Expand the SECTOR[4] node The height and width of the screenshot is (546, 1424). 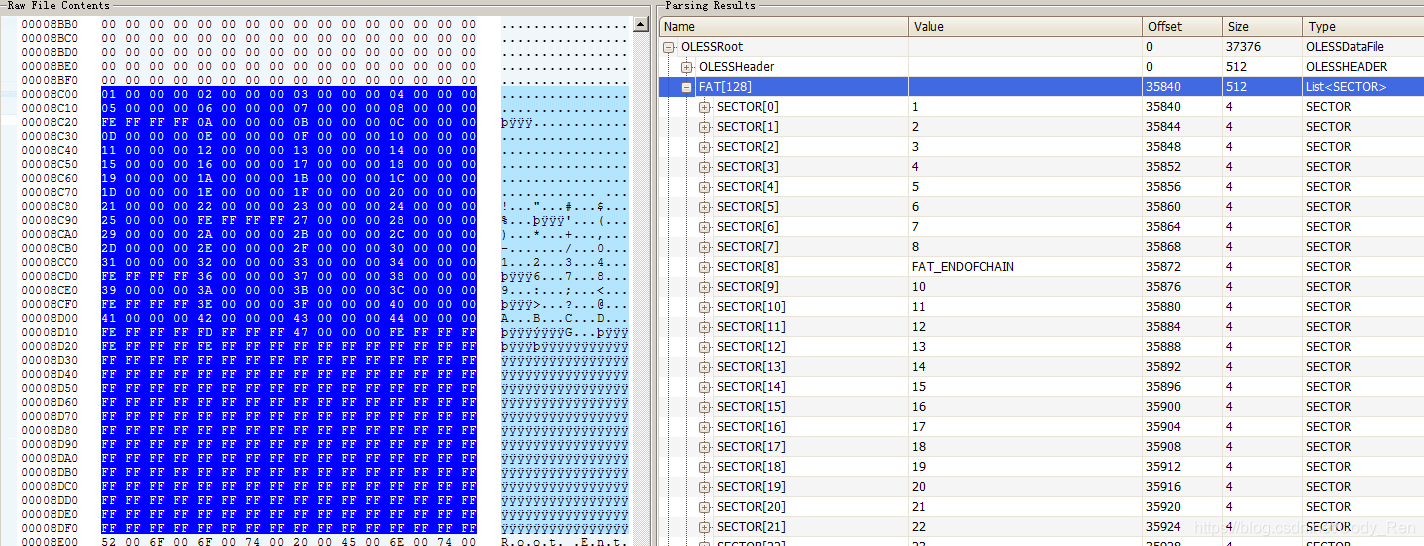click(x=705, y=187)
